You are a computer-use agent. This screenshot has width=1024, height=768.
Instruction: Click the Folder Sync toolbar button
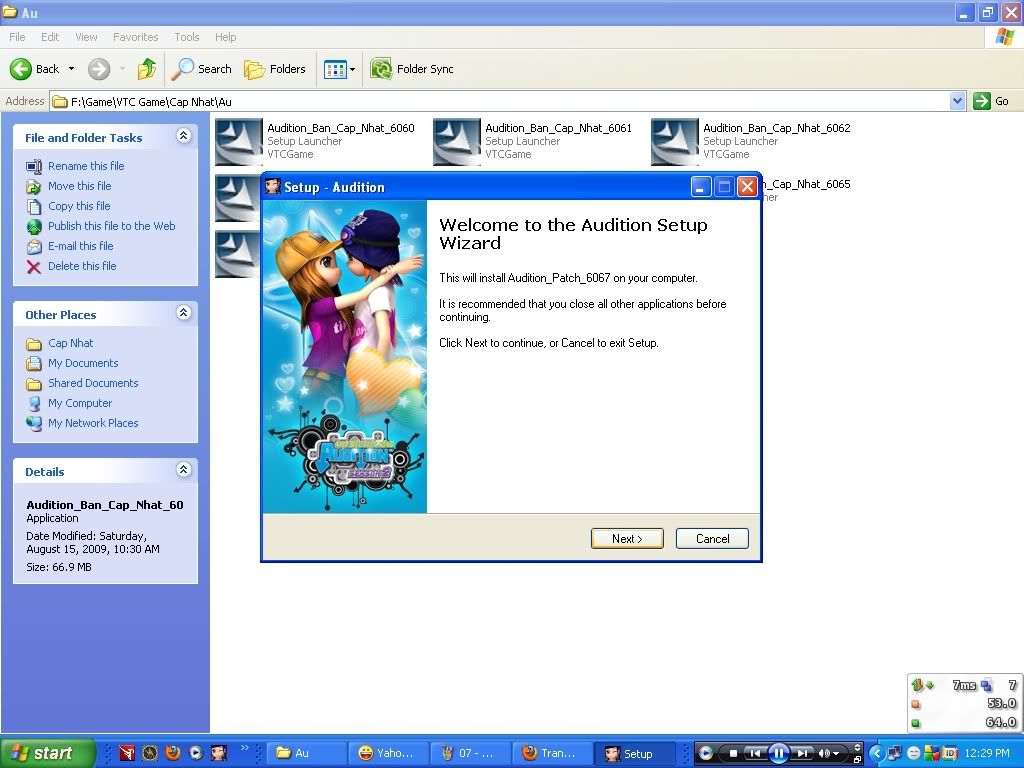click(411, 69)
